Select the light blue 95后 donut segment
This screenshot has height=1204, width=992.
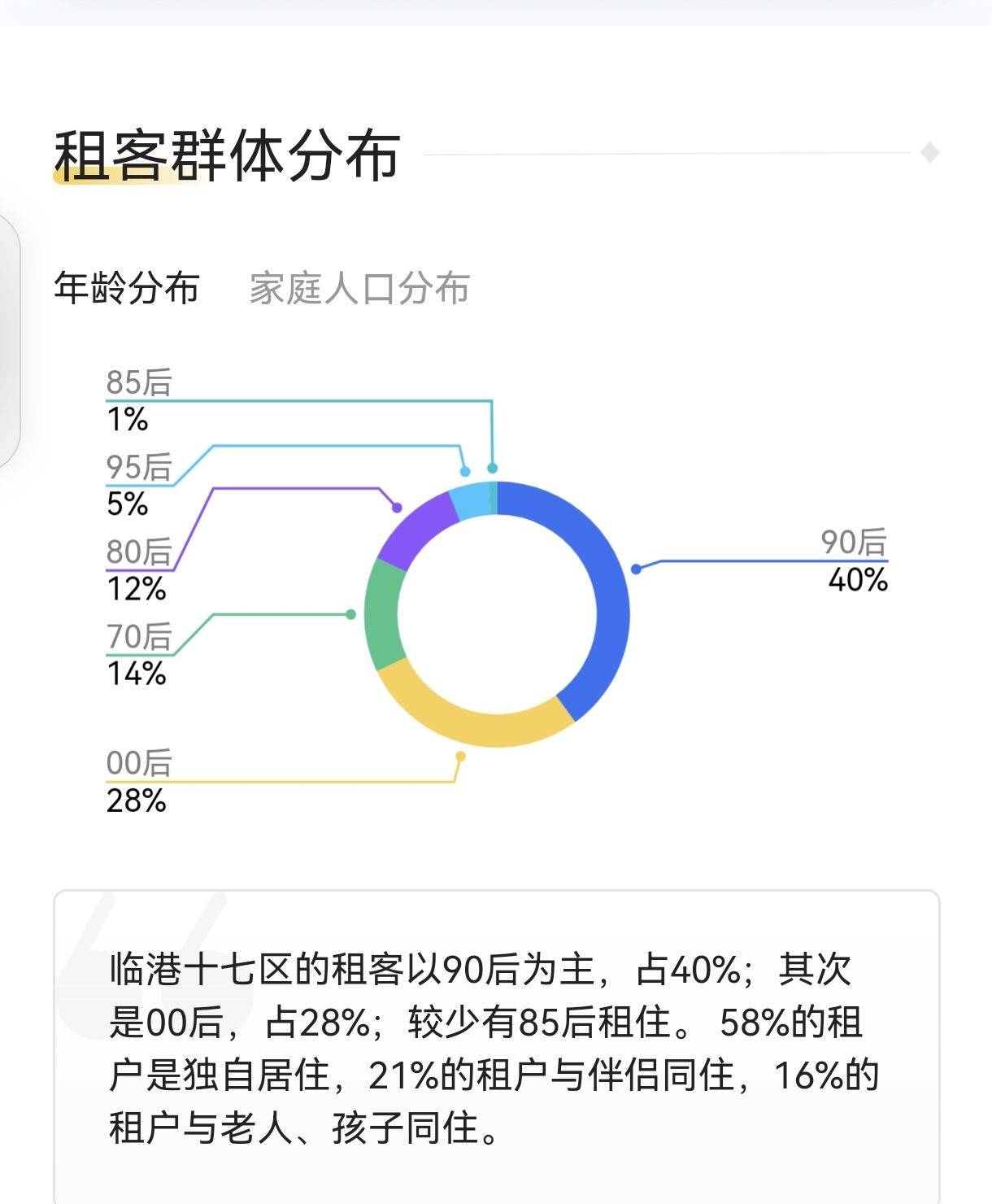click(x=470, y=500)
